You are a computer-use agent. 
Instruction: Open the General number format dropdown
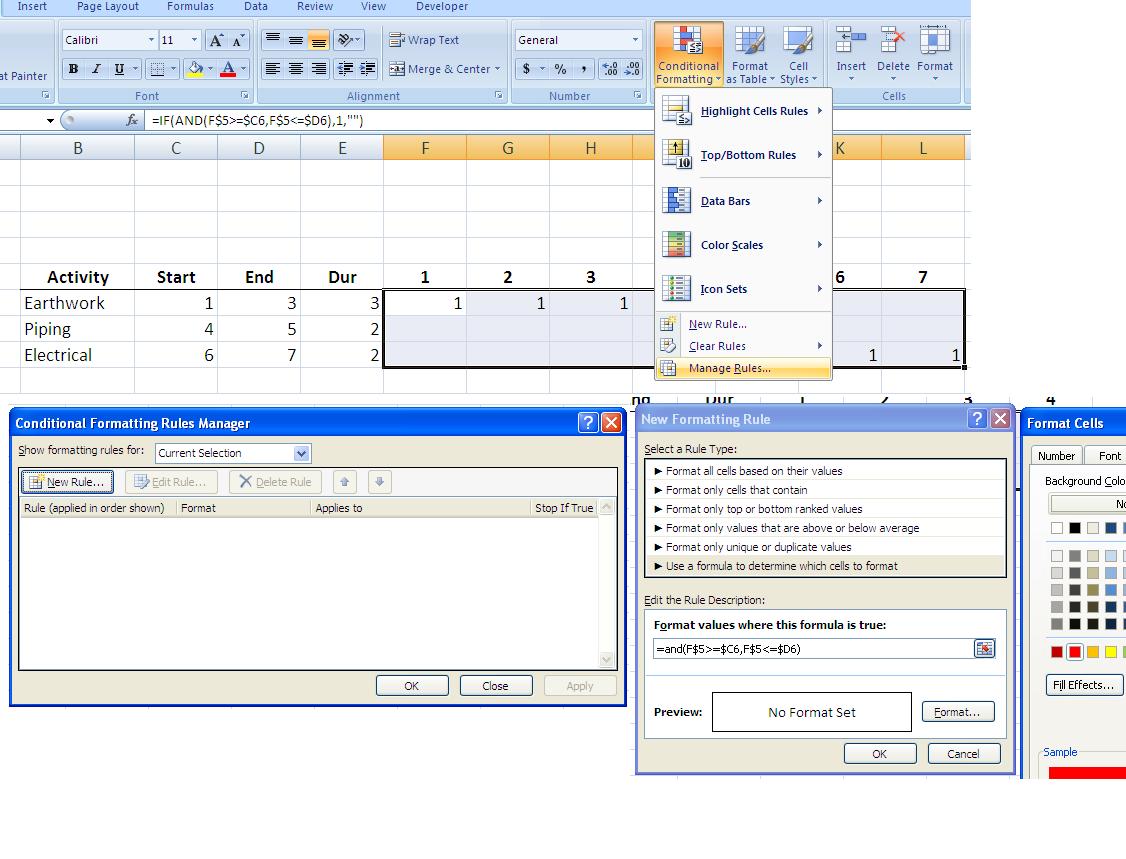click(x=636, y=40)
